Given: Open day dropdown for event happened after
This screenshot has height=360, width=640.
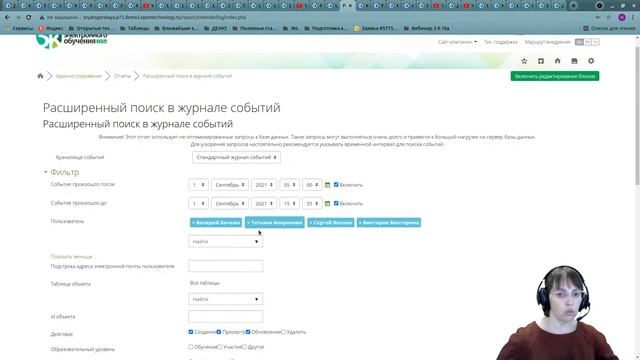Looking at the screenshot, I should 198,185.
